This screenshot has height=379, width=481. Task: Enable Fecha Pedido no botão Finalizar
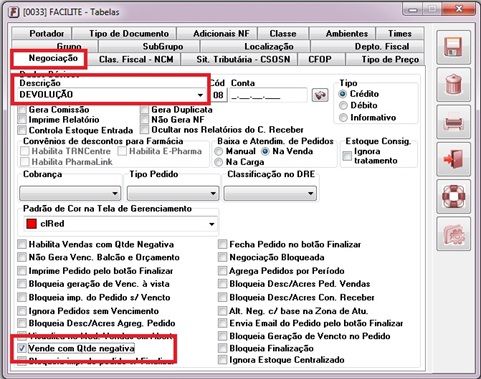222,244
